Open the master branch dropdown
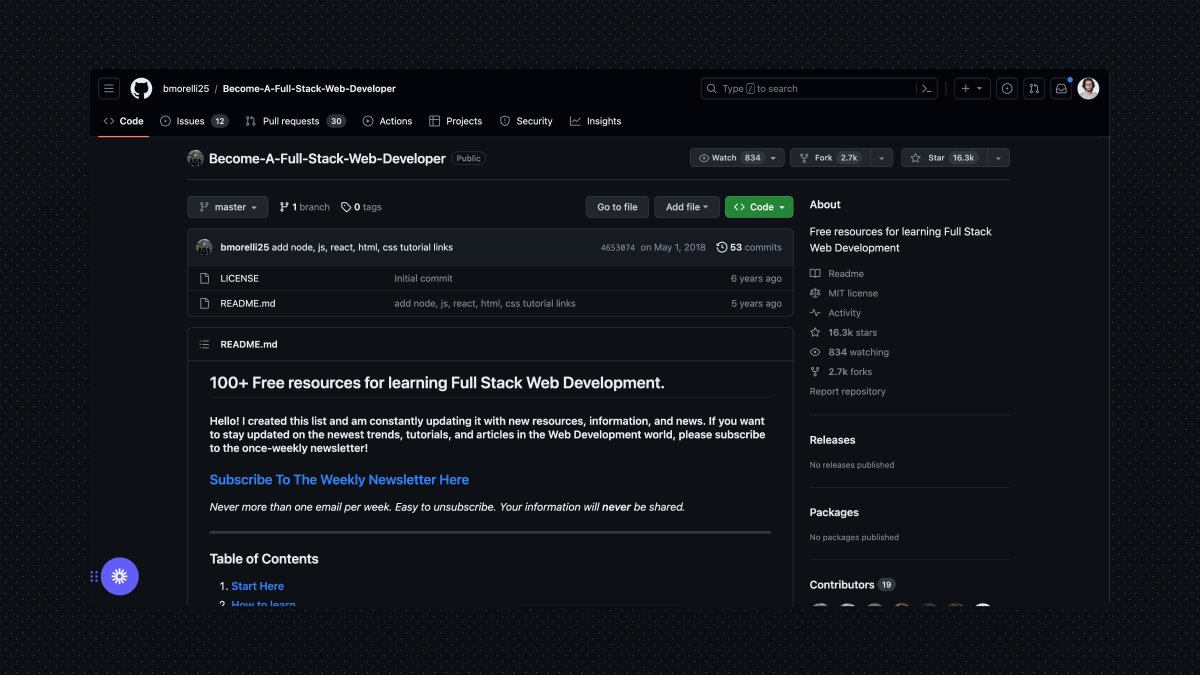The width and height of the screenshot is (1200, 675). click(x=227, y=207)
